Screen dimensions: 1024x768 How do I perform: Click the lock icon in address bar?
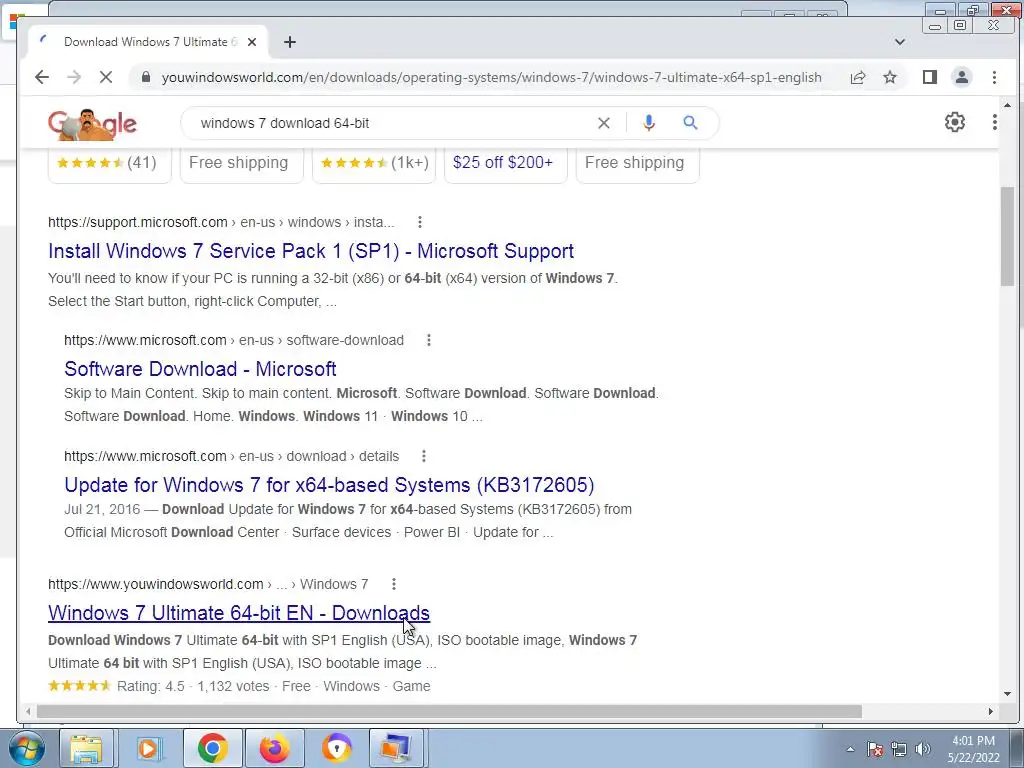tap(146, 77)
